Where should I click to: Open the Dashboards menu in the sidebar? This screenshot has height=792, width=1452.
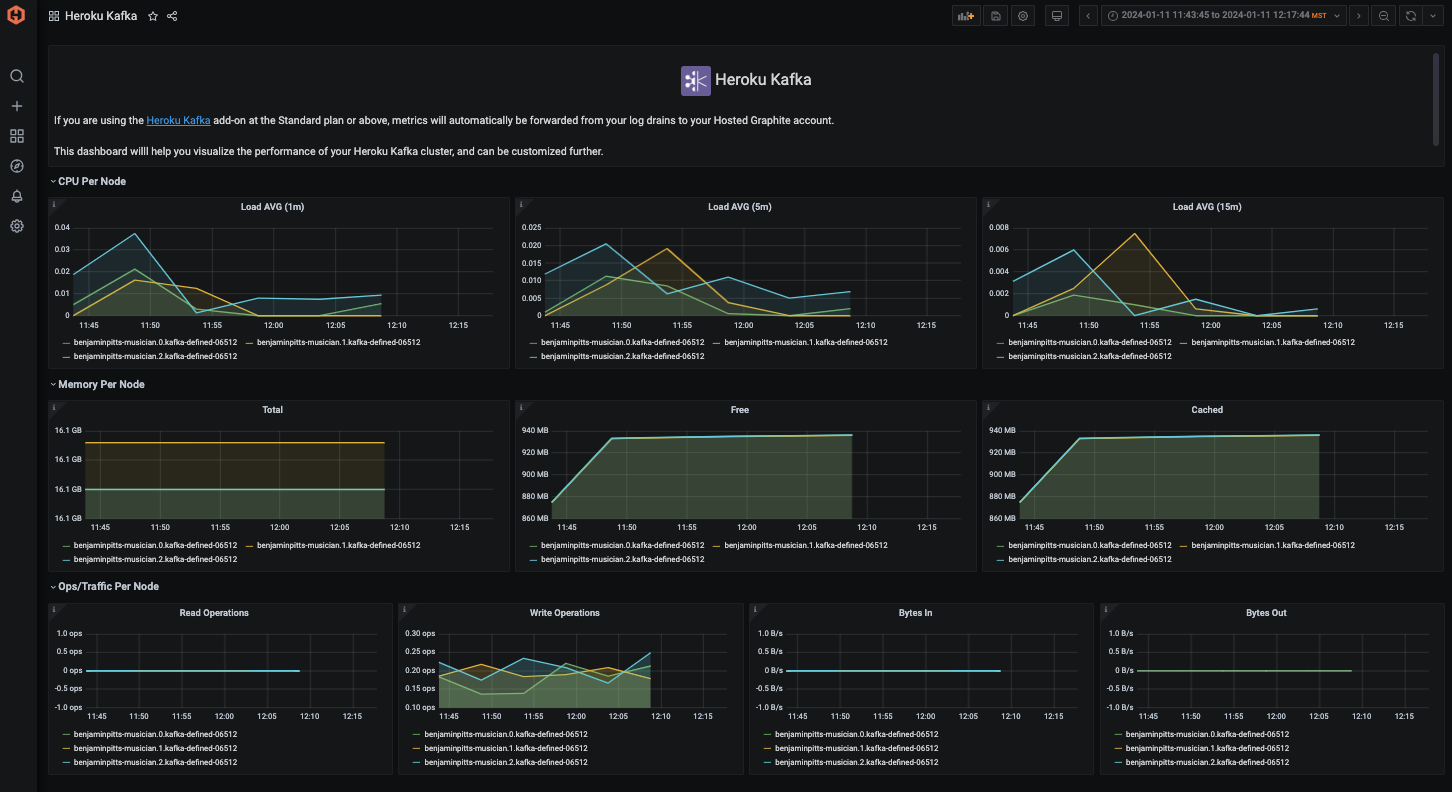click(16, 135)
